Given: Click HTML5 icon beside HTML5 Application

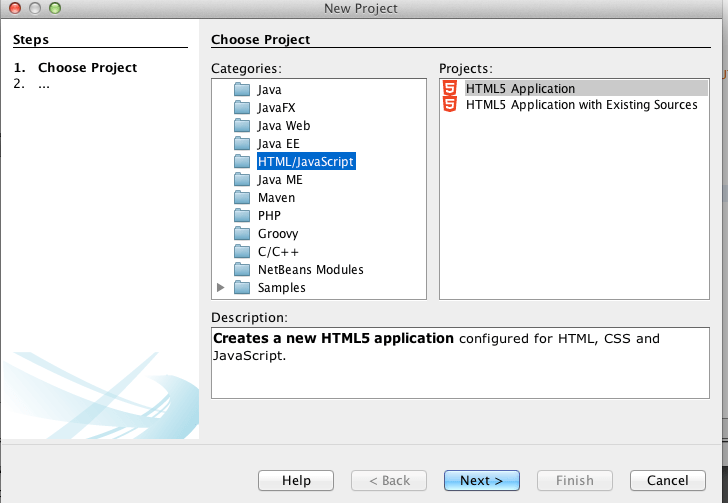Looking at the screenshot, I should [x=449, y=88].
